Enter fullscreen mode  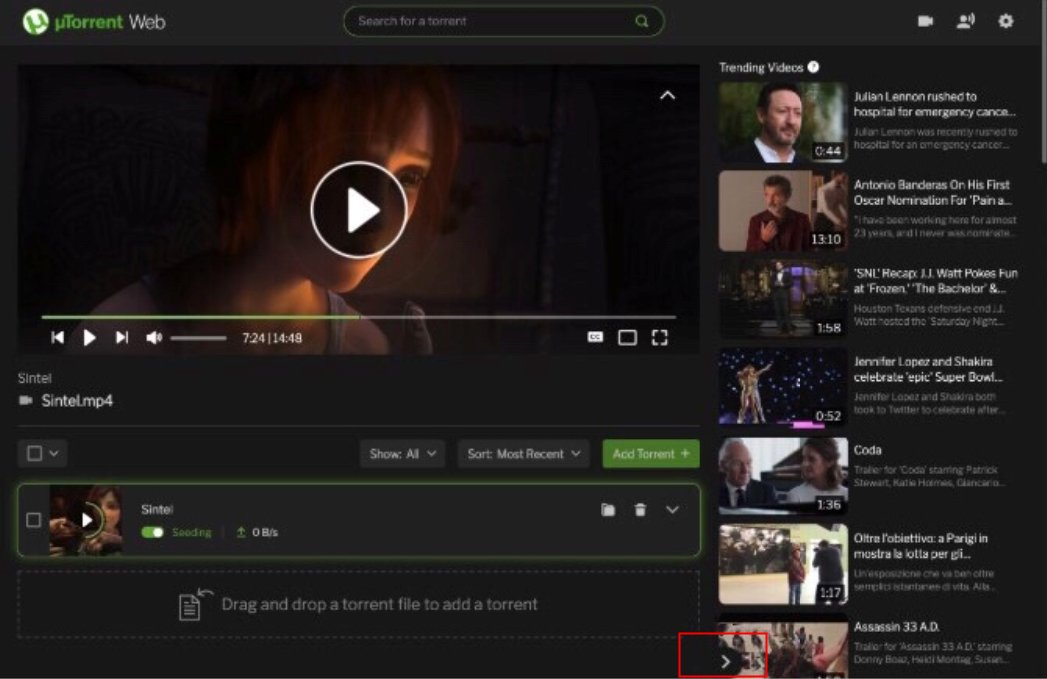(x=660, y=338)
